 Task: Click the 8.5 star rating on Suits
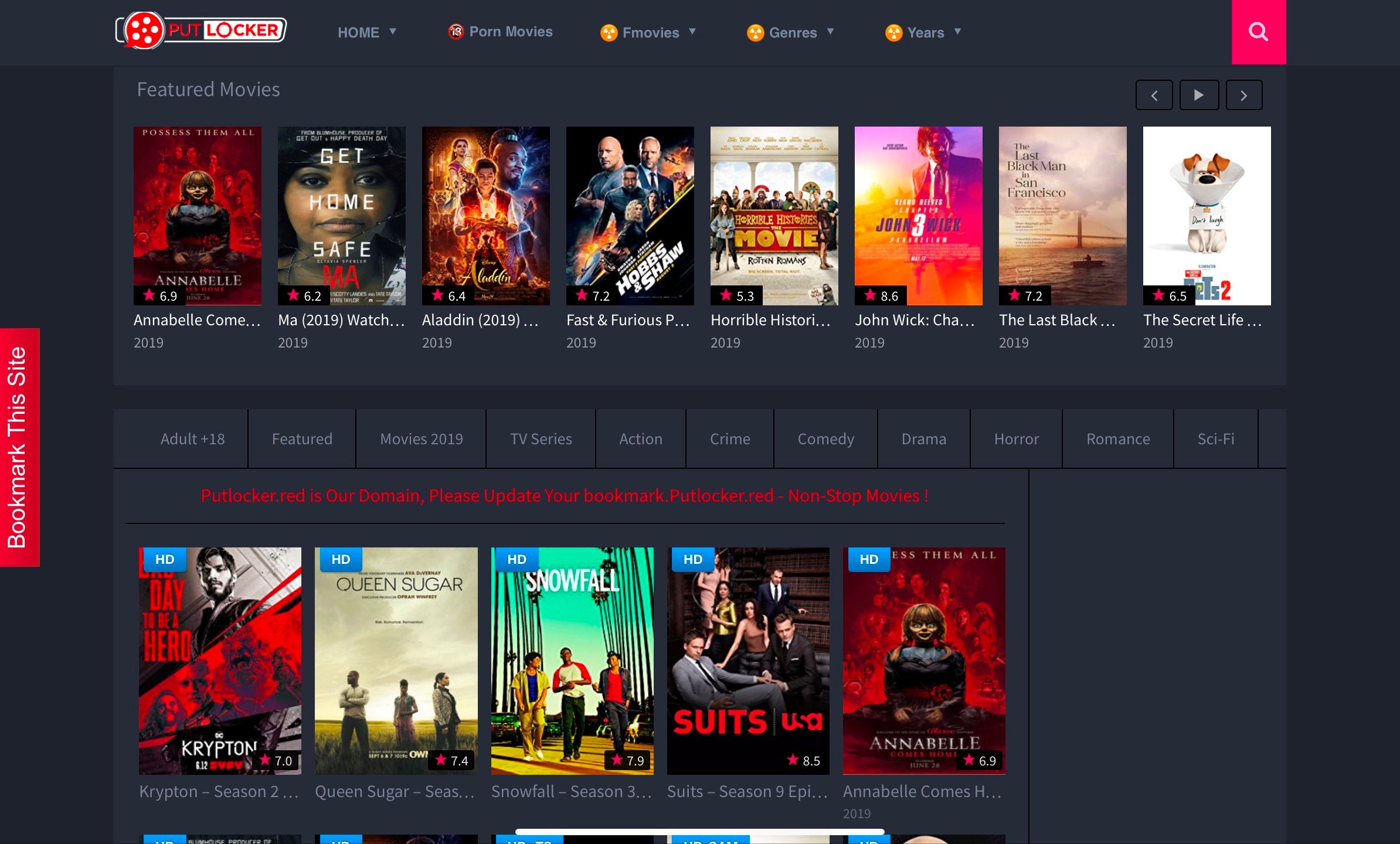click(x=804, y=761)
